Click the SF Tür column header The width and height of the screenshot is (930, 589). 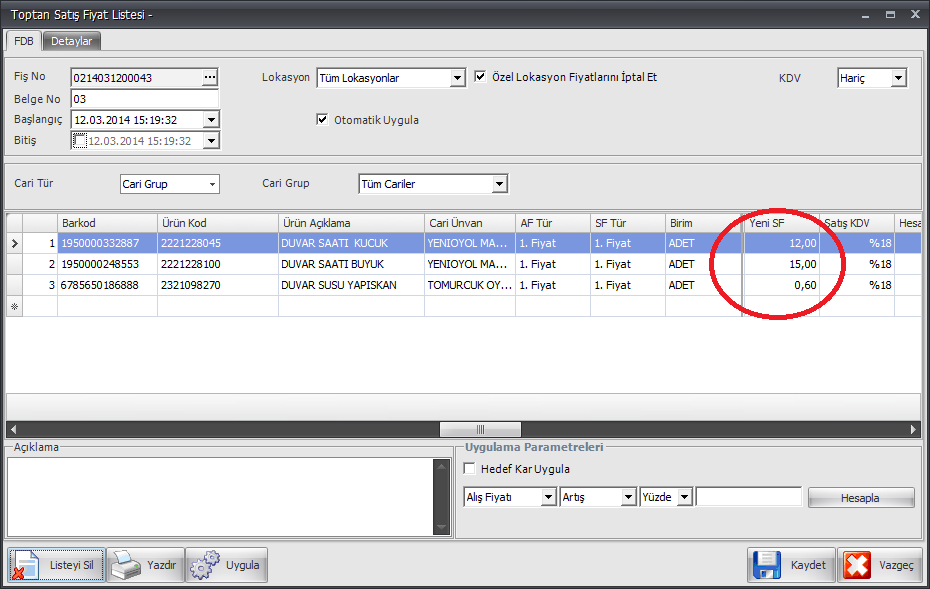(x=628, y=223)
